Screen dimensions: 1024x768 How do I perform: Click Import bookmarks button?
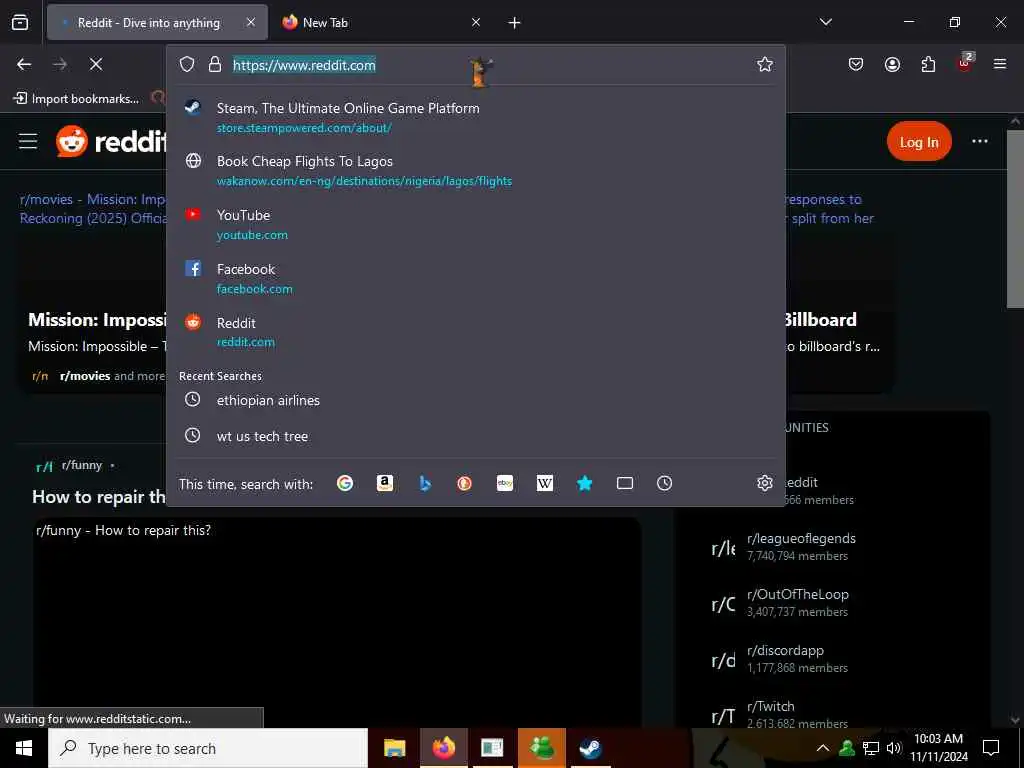click(x=76, y=99)
